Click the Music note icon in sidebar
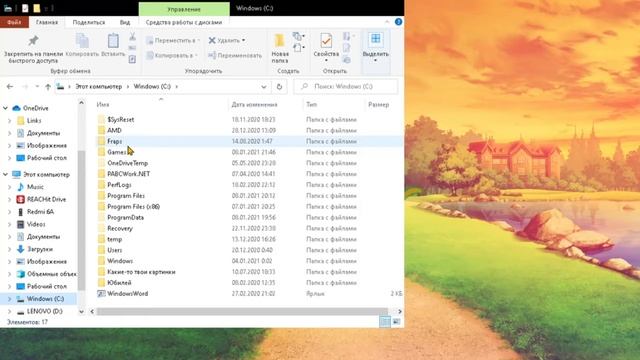 point(20,187)
